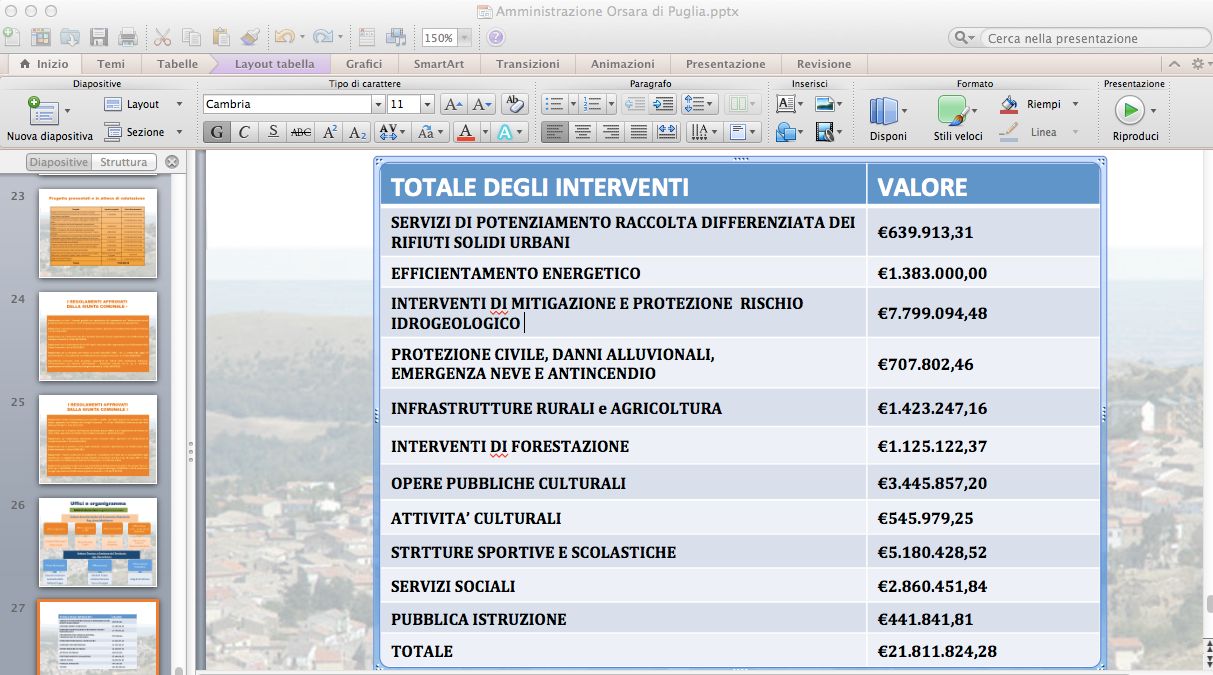Cut selection with the scissors icon
Viewport: 1213px width, 675px height.
click(163, 37)
